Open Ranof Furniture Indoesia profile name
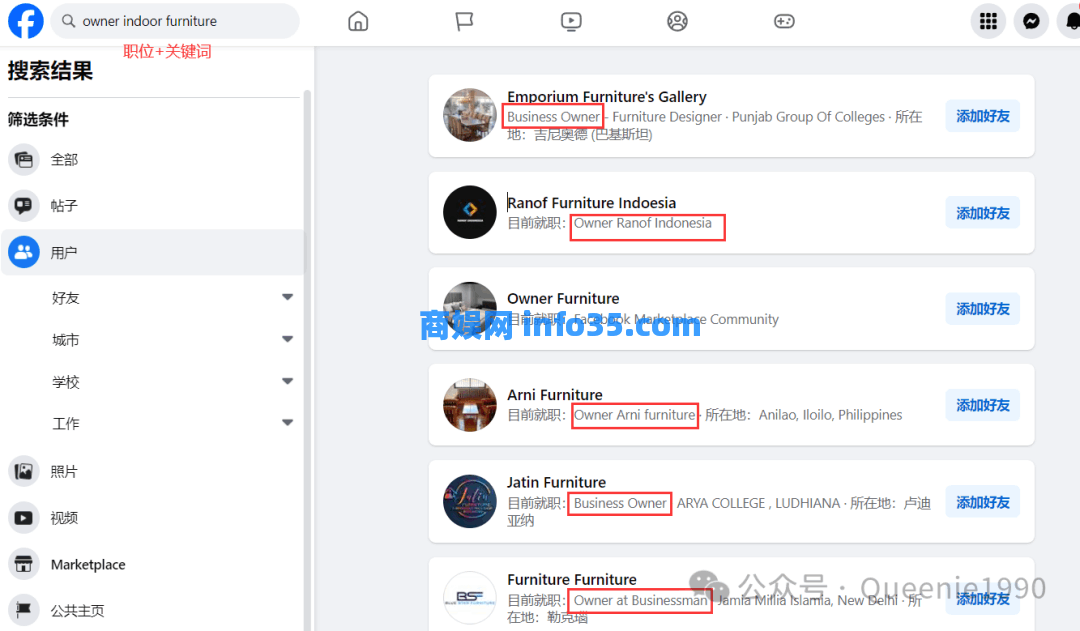Image resolution: width=1080 pixels, height=631 pixels. click(x=592, y=203)
